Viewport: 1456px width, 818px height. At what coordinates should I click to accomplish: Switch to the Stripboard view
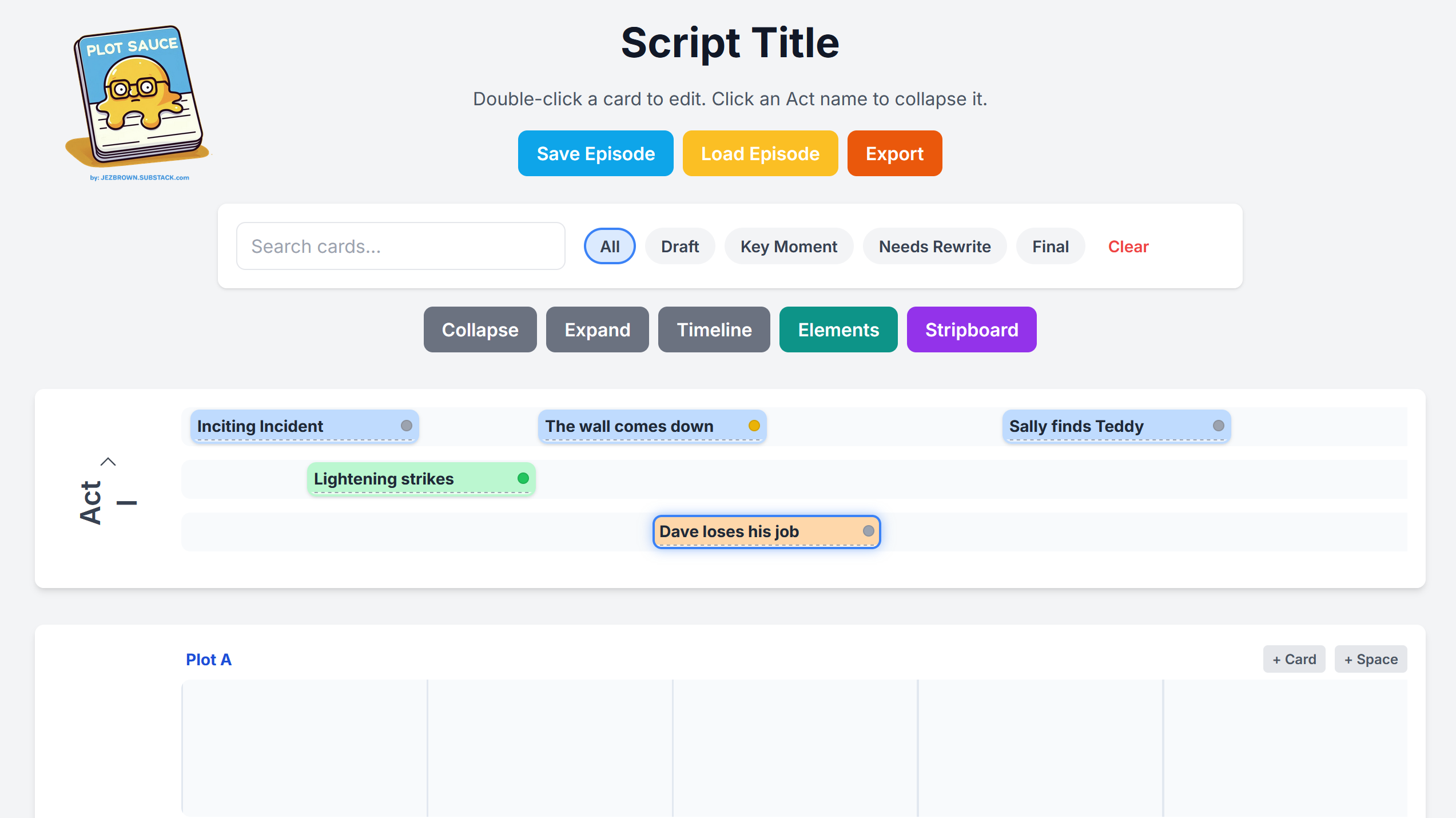pyautogui.click(x=971, y=329)
